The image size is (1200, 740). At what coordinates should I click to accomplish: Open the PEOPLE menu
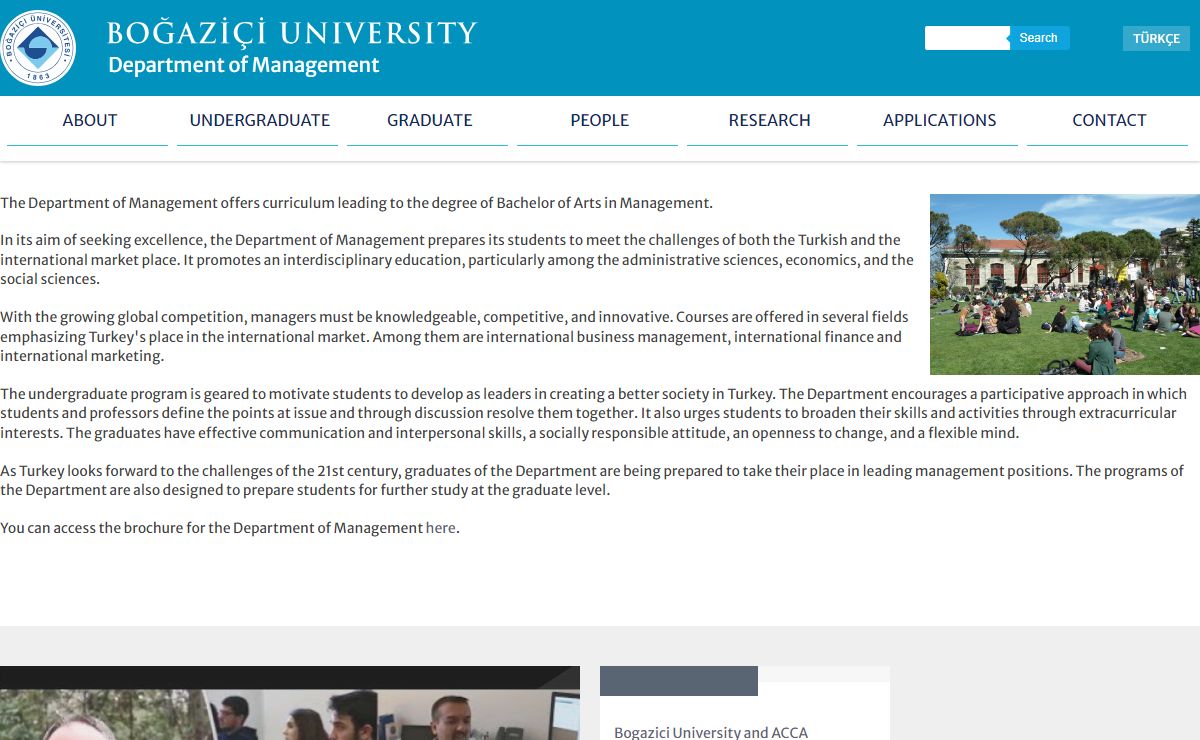pos(599,121)
